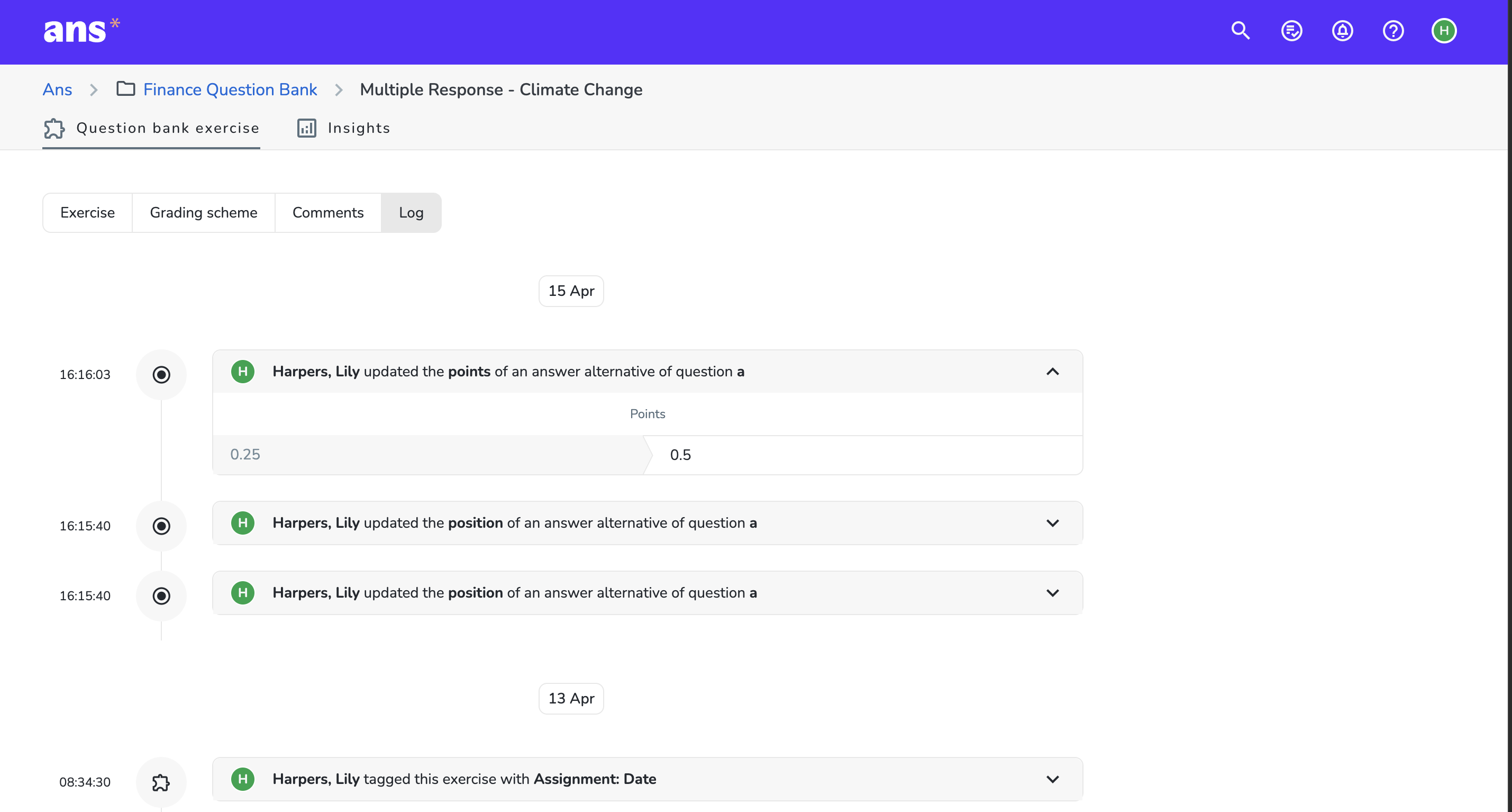This screenshot has height=812, width=1512.
Task: Expand the tagged Assignment: Date log entry
Action: coord(1052,779)
